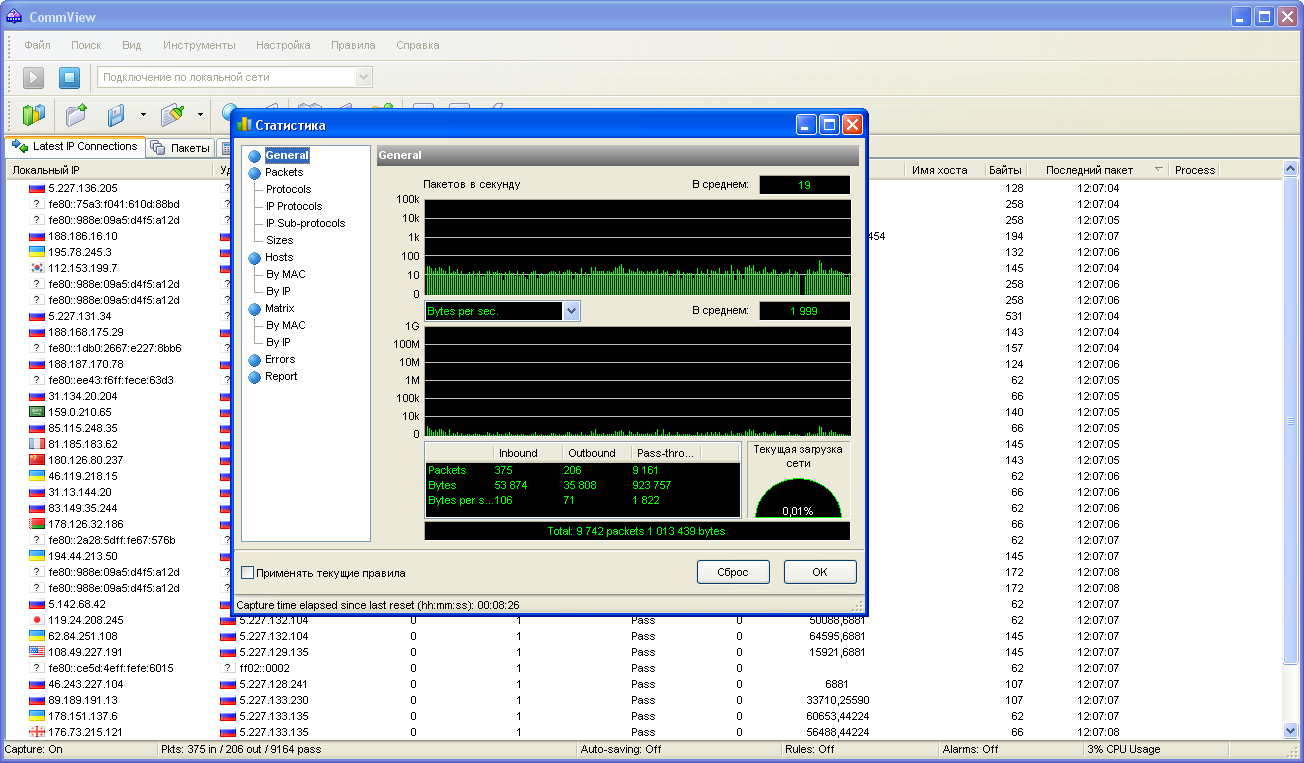Open the 'Правила' menu
The image size is (1304, 763).
click(353, 45)
